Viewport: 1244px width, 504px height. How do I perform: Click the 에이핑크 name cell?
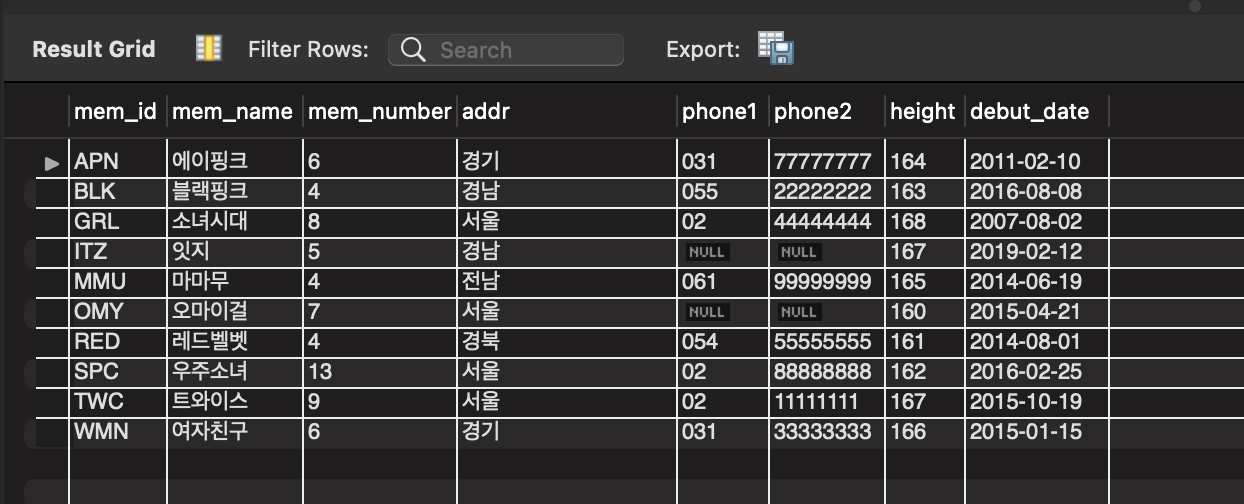click(x=234, y=161)
